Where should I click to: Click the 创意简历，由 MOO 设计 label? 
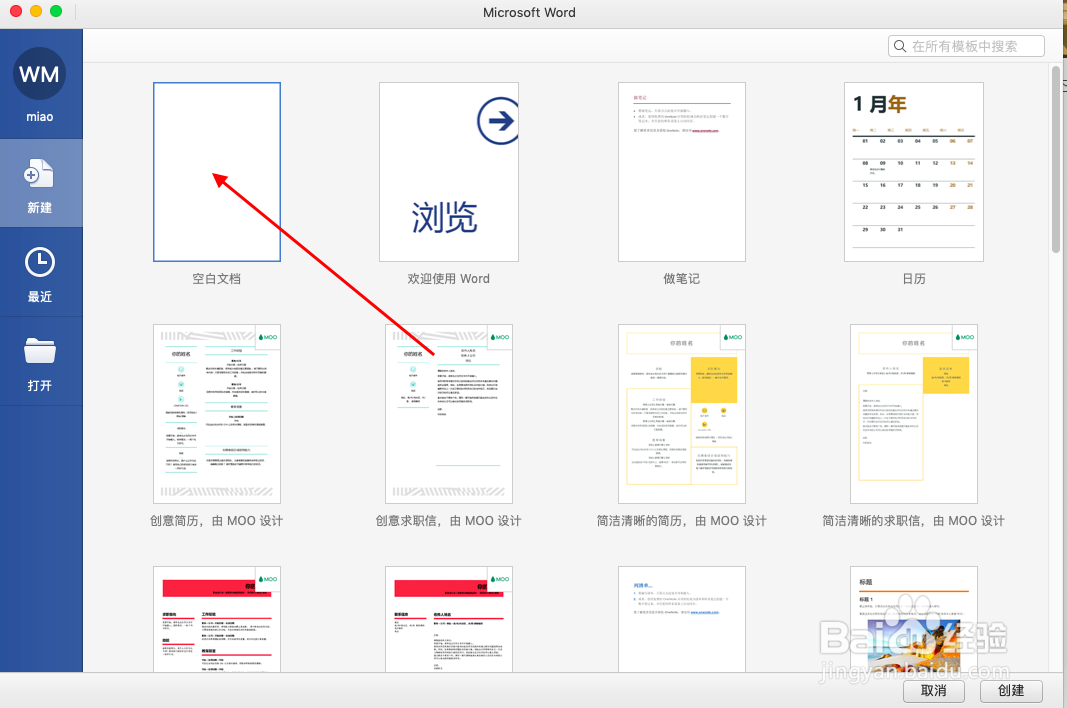pyautogui.click(x=216, y=521)
